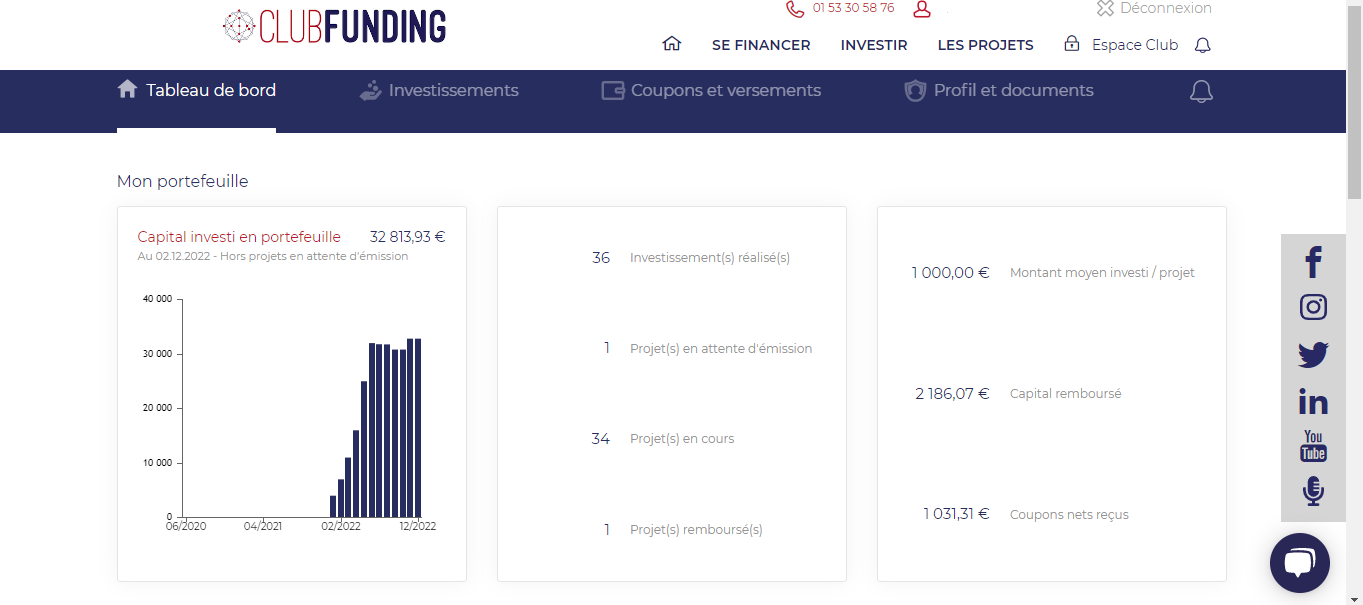Click the notification bell beside Espace Club
This screenshot has width=1363, height=605.
coord(1203,45)
